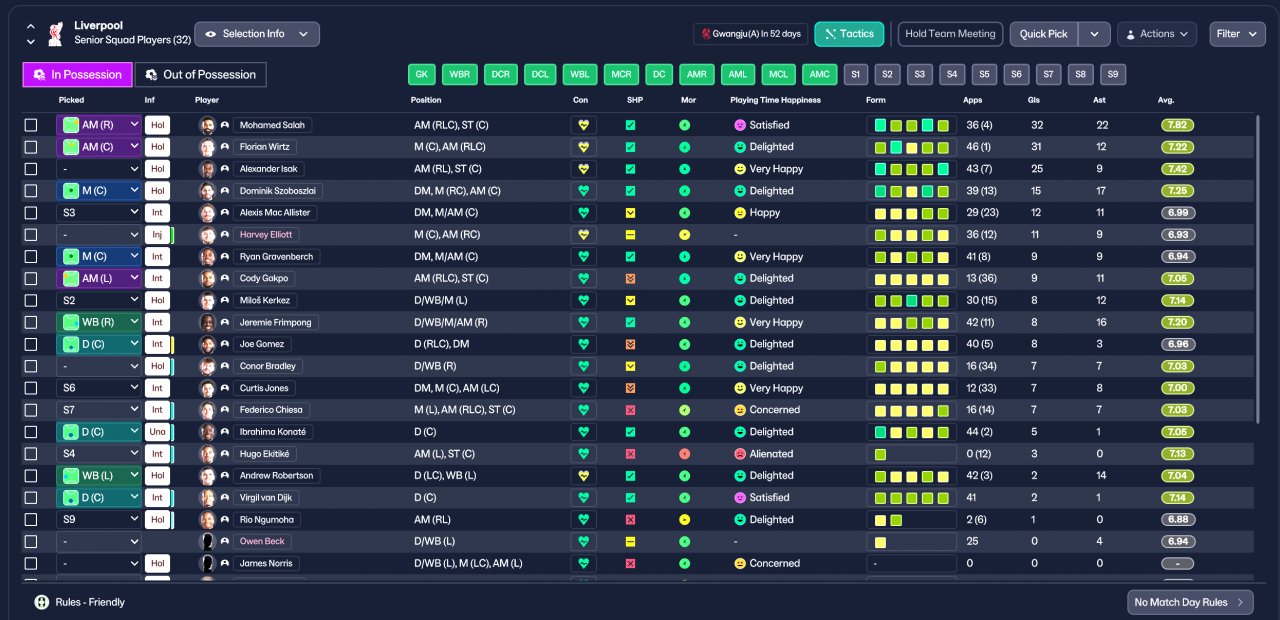This screenshot has width=1280, height=620.
Task: Click Alexander Isak's sharpness icon
Action: (630, 169)
